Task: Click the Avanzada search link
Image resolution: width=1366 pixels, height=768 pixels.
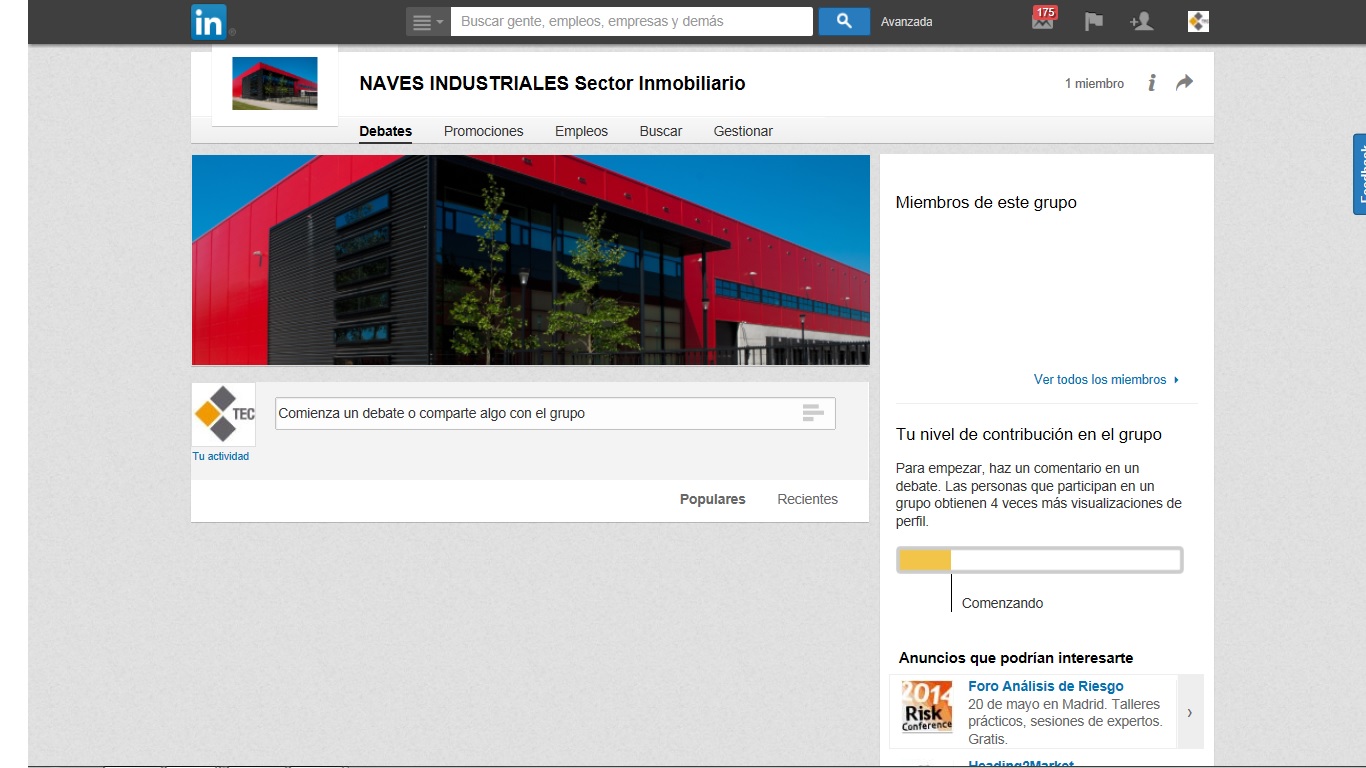Action: (906, 21)
